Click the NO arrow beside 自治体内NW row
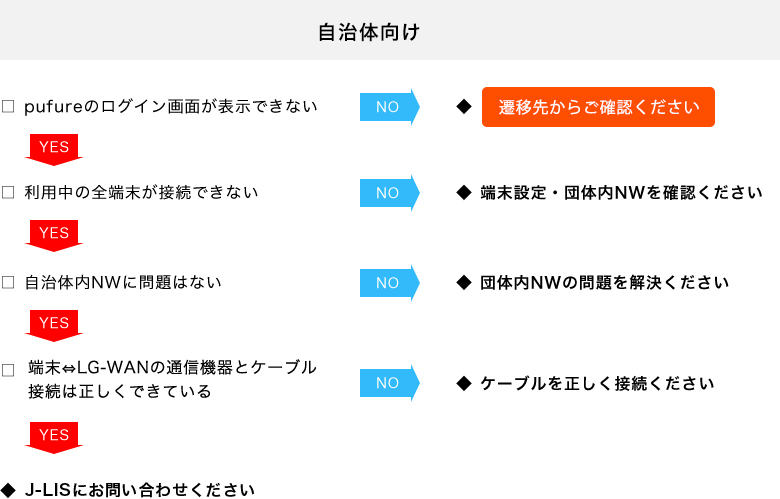 coord(390,283)
